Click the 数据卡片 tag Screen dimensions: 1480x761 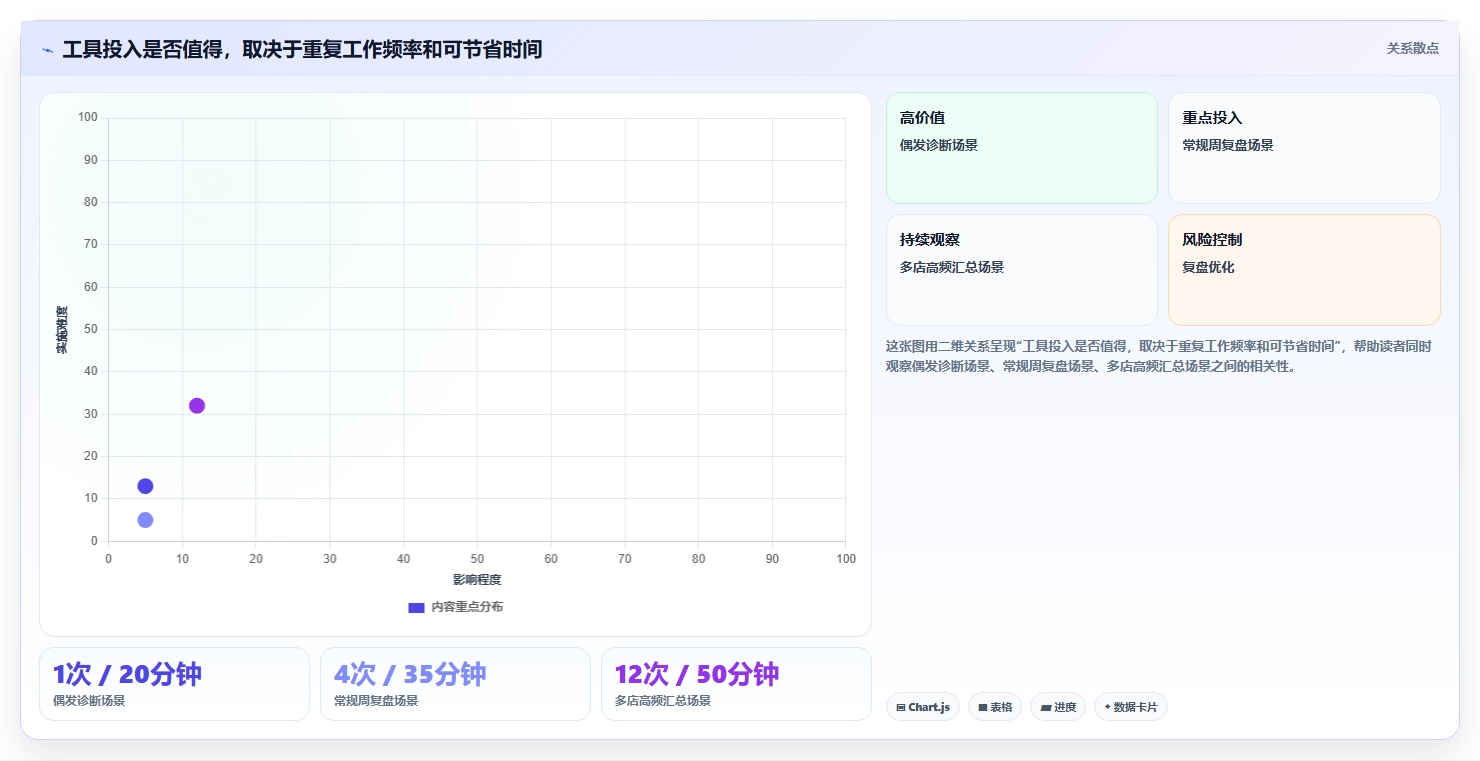tap(1131, 707)
